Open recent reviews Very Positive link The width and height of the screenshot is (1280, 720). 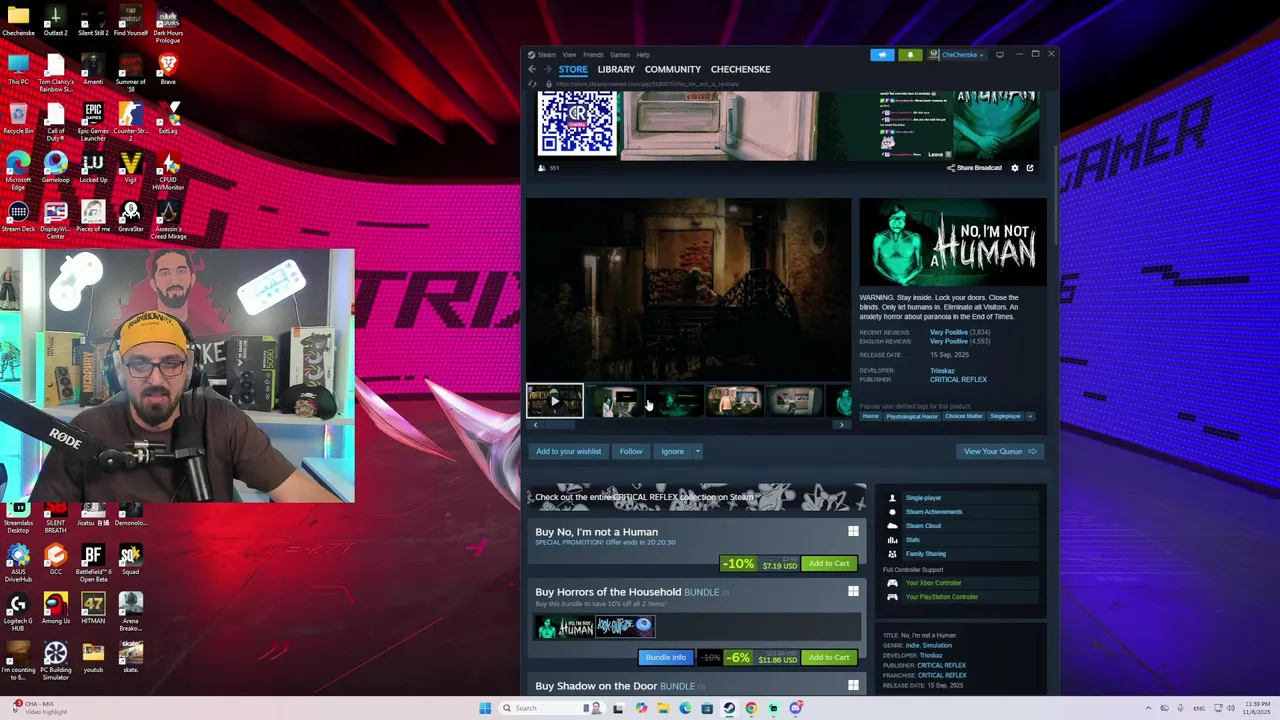(948, 332)
